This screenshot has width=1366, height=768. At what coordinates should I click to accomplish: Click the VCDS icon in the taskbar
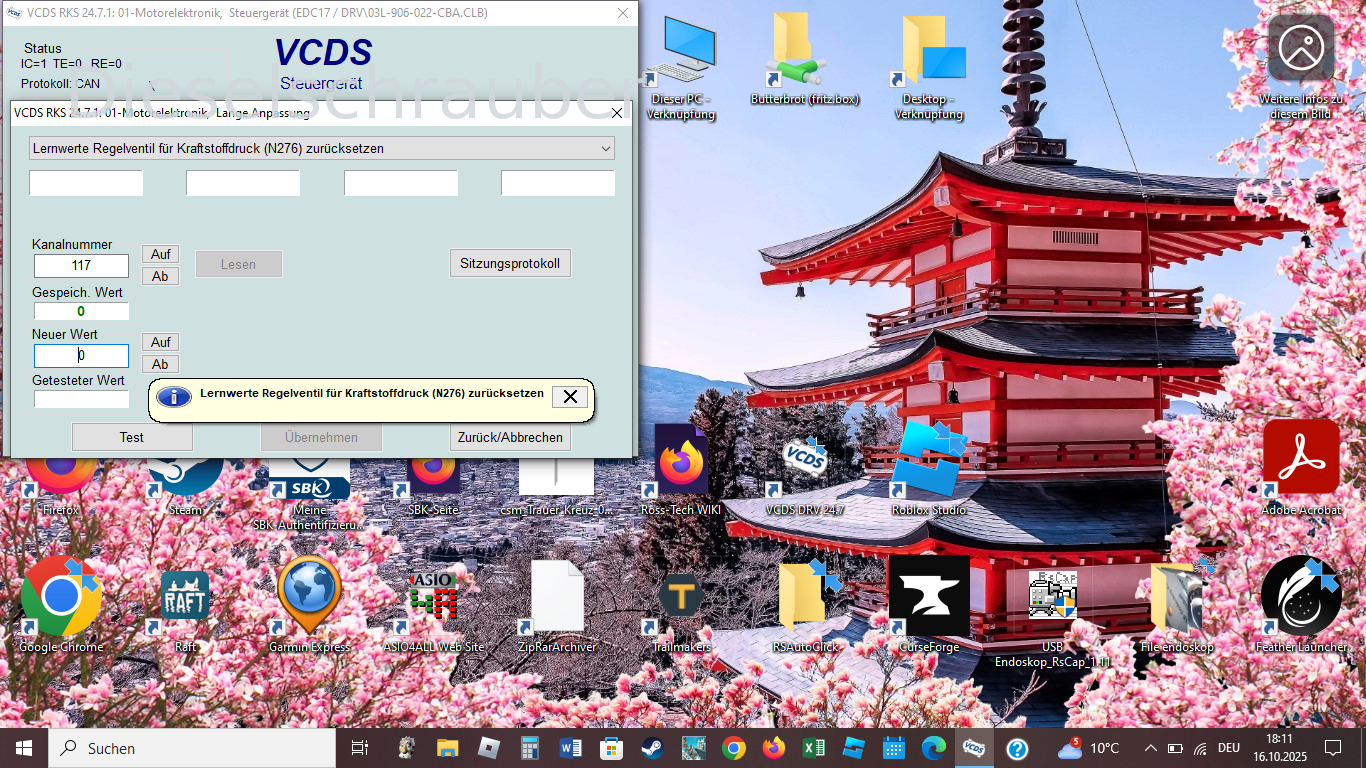[973, 748]
